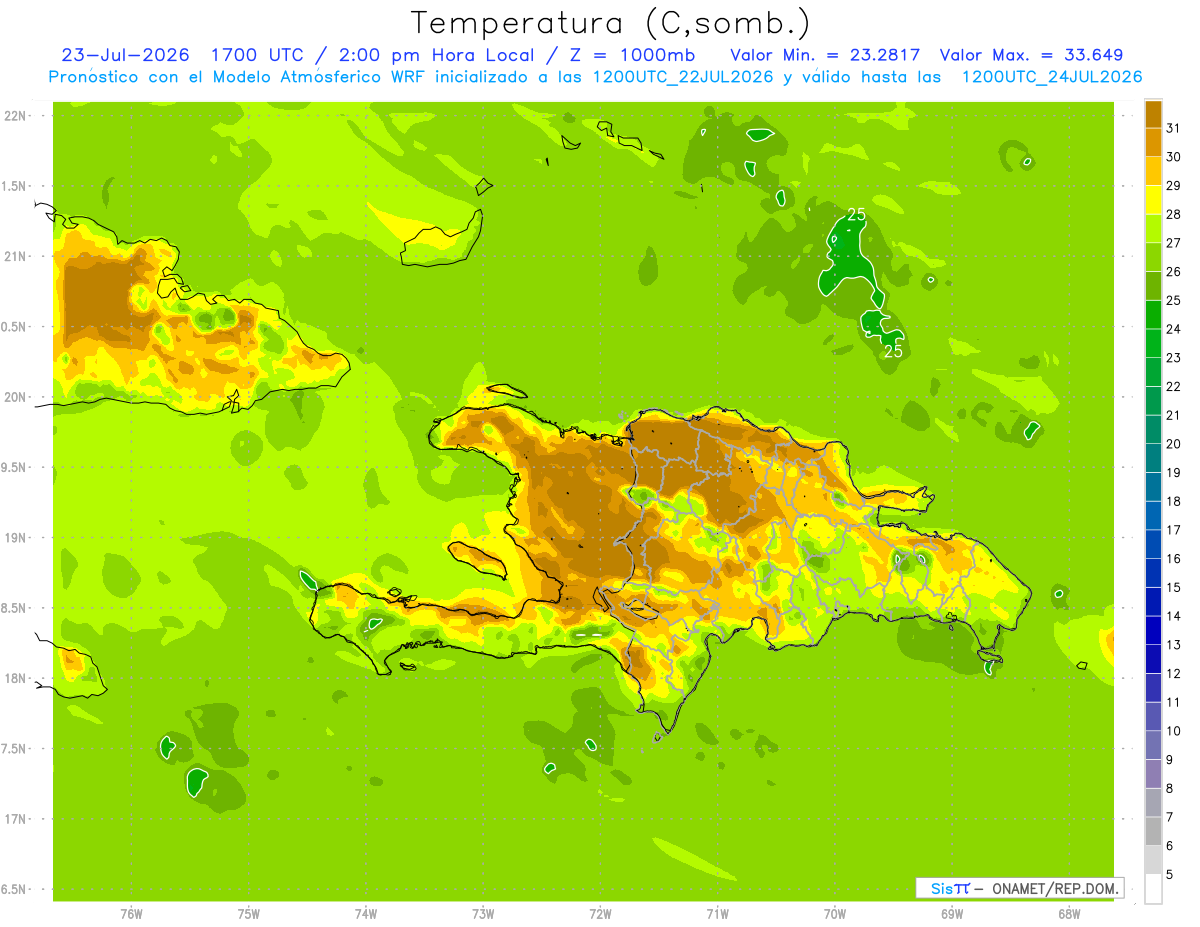The height and width of the screenshot is (927, 1200).
Task: Click the legend value '17'
Action: tap(1174, 530)
